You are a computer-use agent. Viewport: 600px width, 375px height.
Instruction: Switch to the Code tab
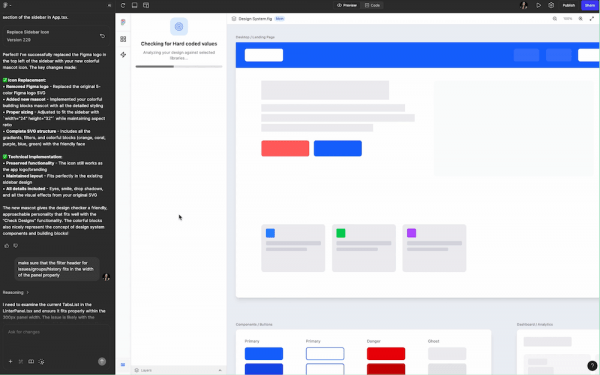point(372,5)
